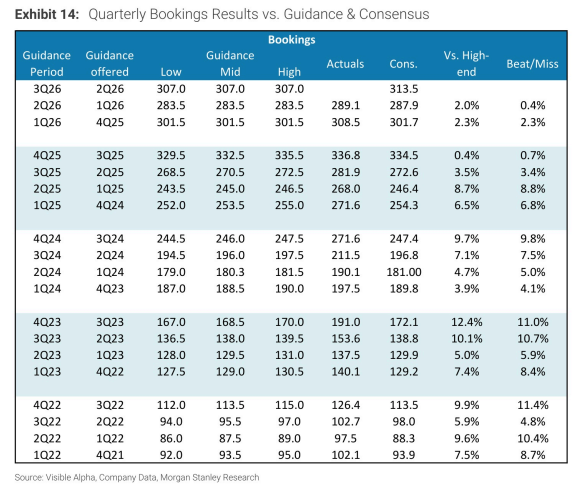Select guidance mid value 180.3
Image resolution: width=582 pixels, height=490 pixels.
[x=230, y=272]
